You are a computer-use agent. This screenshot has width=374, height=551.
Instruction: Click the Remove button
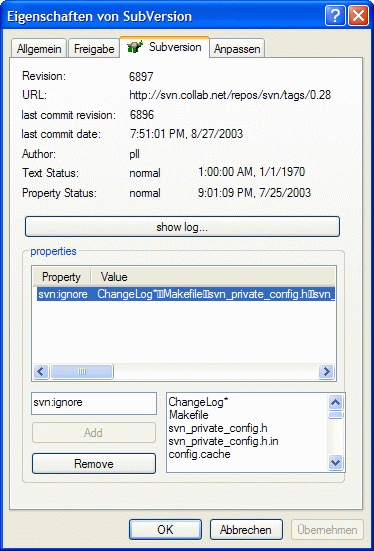[x=94, y=464]
